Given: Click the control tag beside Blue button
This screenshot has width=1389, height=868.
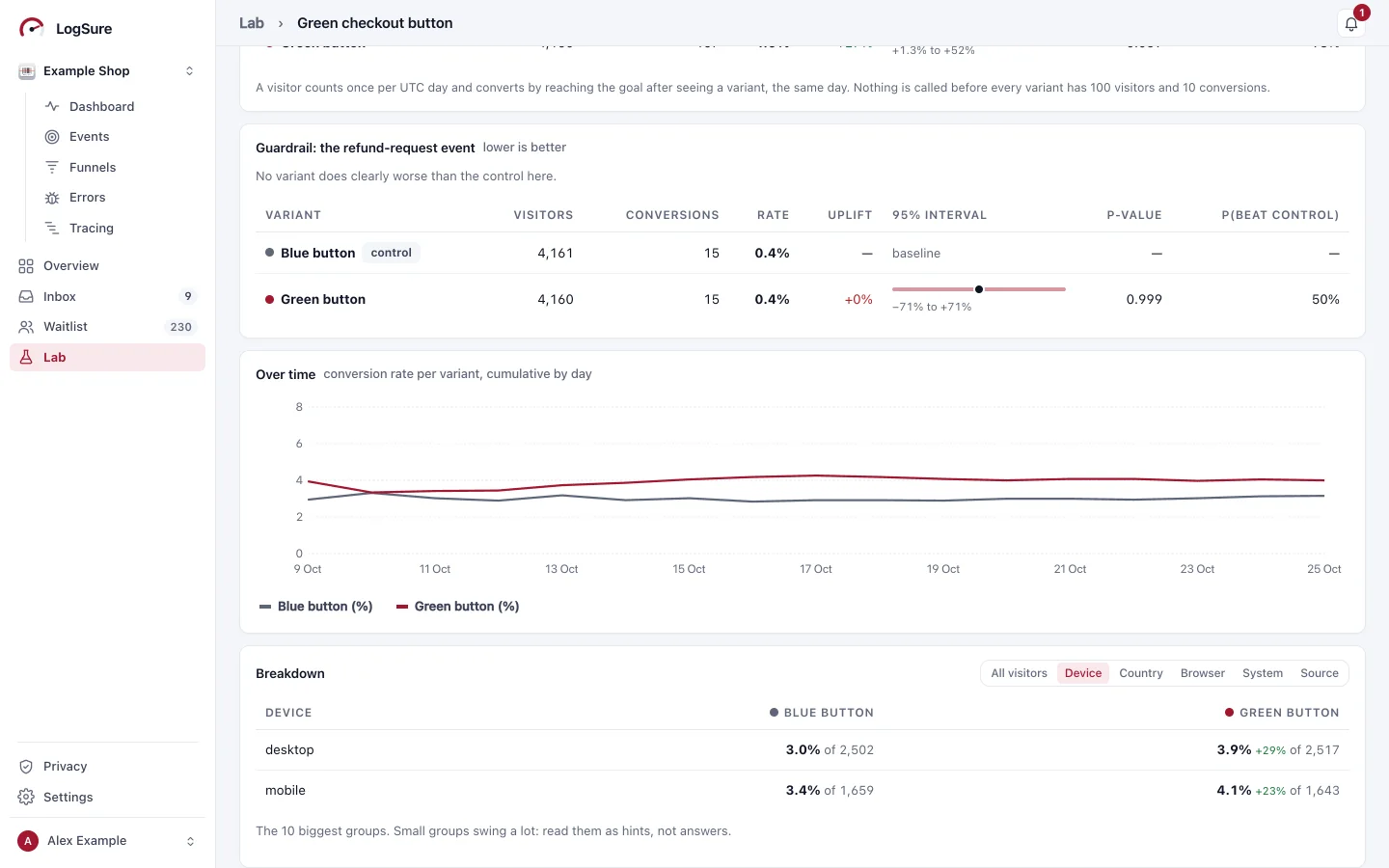Looking at the screenshot, I should pyautogui.click(x=392, y=253).
